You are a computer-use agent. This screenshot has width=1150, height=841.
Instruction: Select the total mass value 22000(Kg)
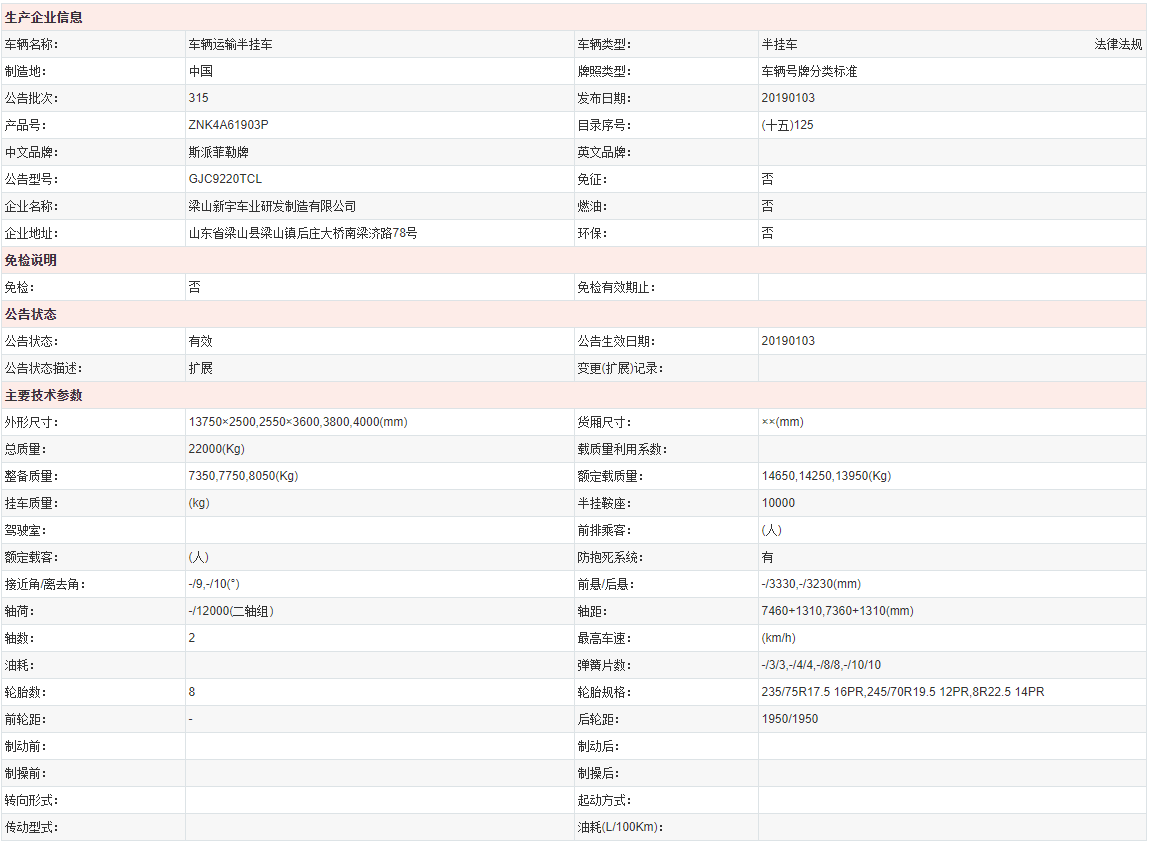click(216, 450)
